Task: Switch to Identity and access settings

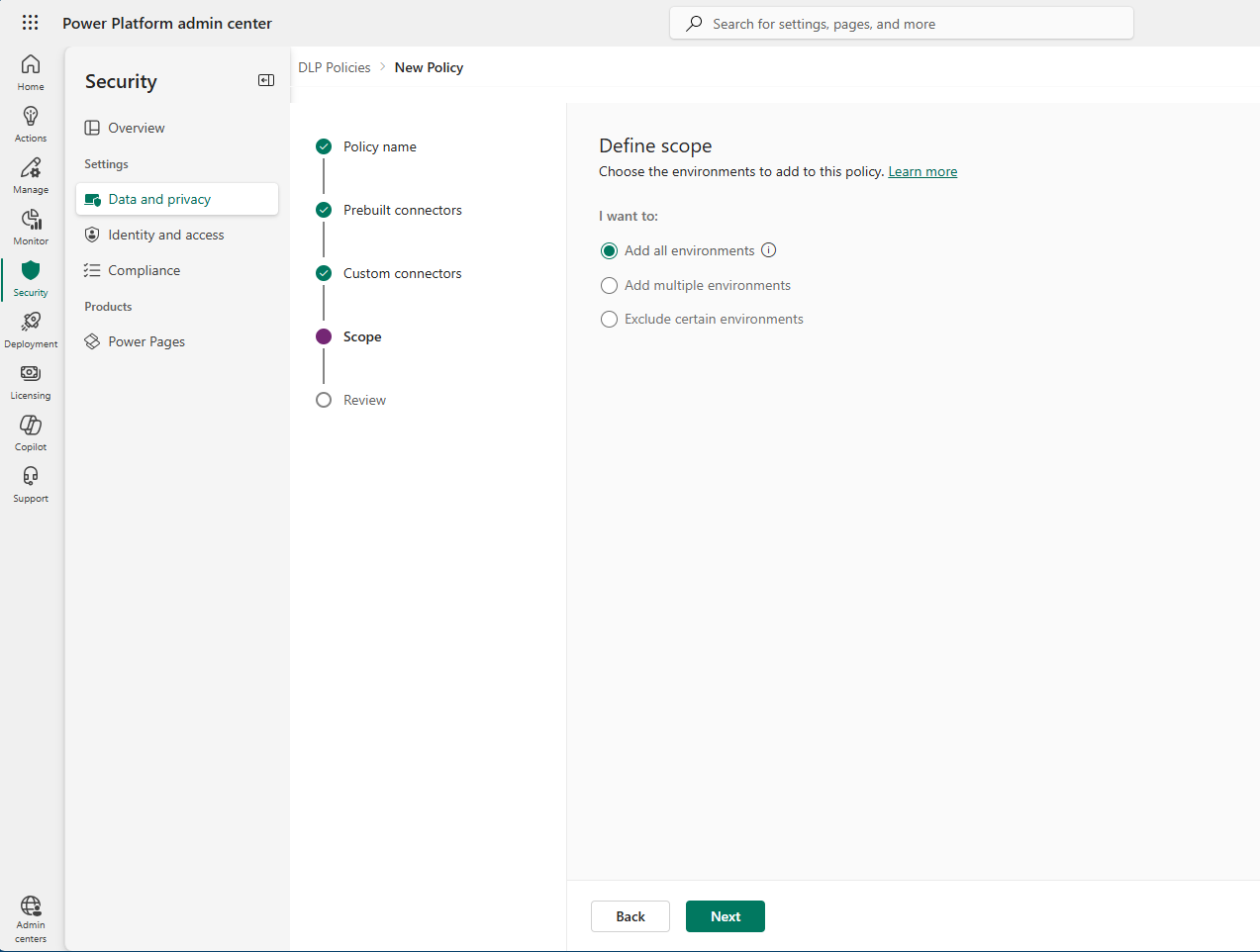Action: coord(164,234)
